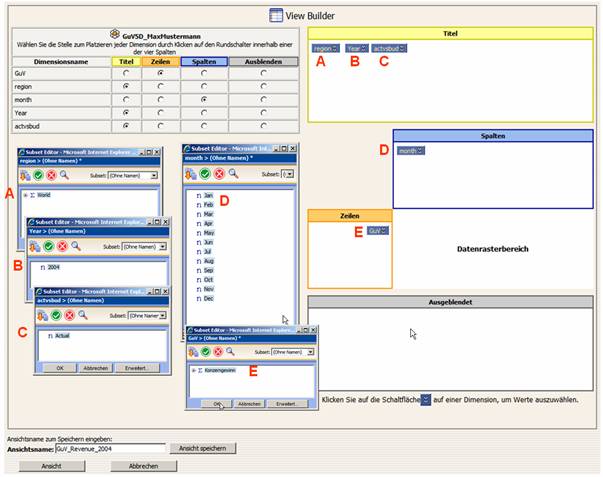Expand the World tree node
603x477 pixels.
click(x=25, y=195)
